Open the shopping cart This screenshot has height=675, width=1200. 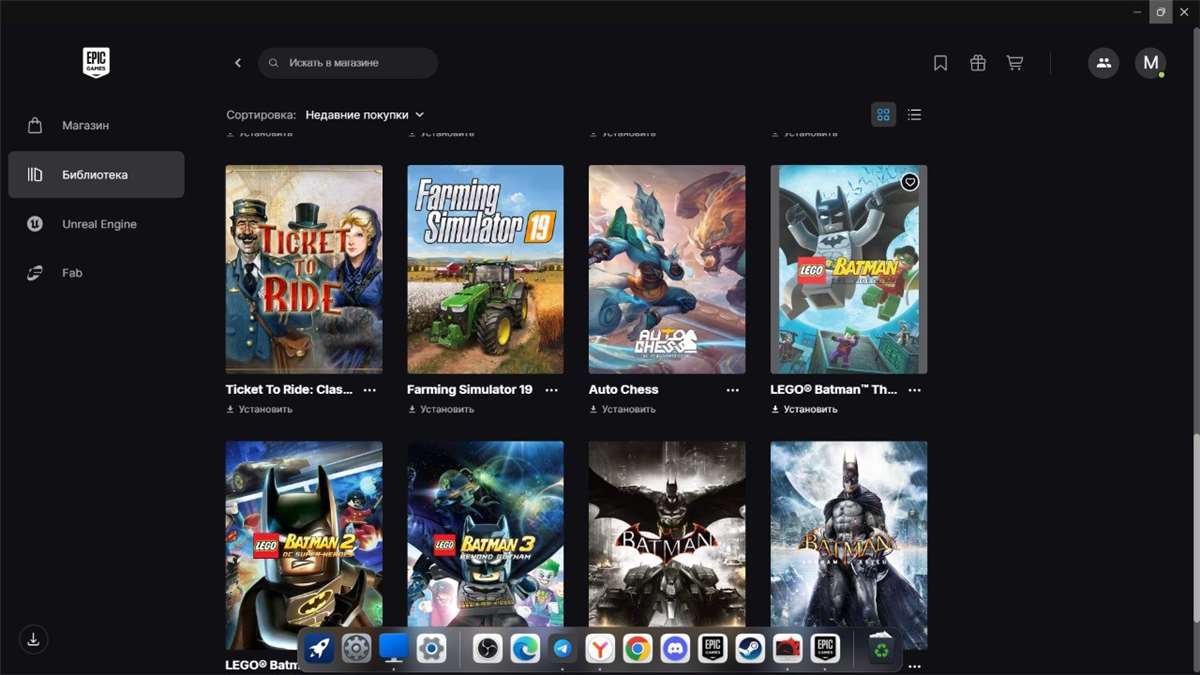pyautogui.click(x=1015, y=63)
